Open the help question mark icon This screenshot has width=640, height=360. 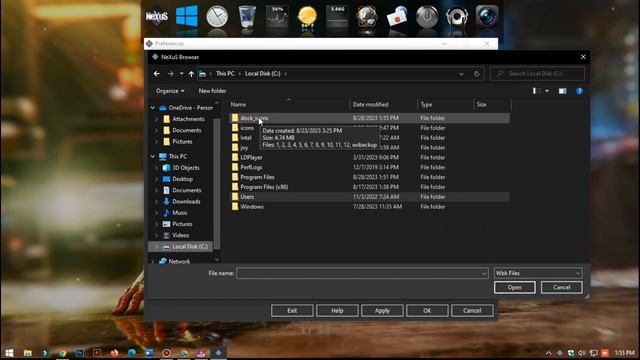point(579,91)
